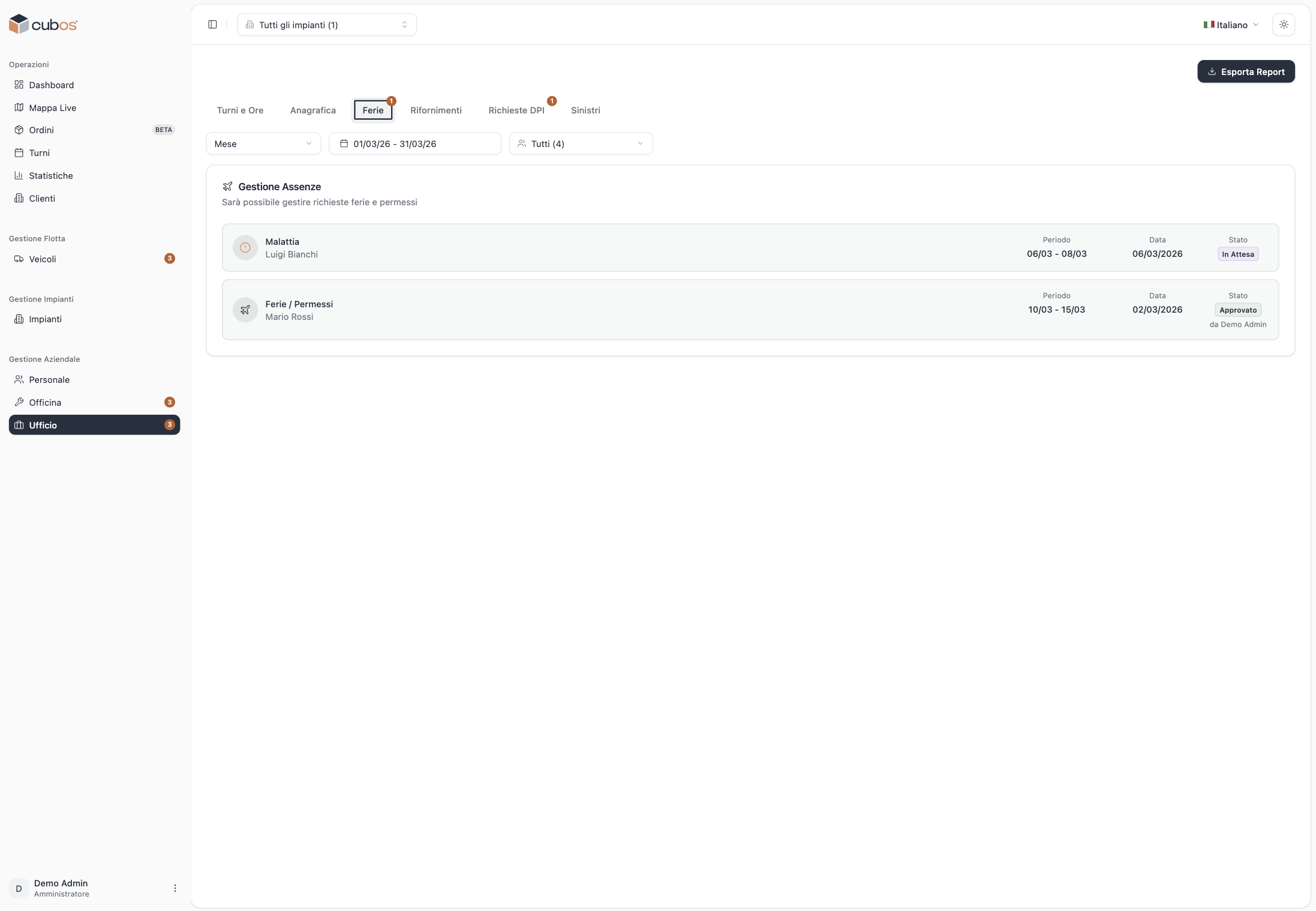1316x911 pixels.
Task: Expand the Tutti gli impianti selector
Action: coord(326,25)
